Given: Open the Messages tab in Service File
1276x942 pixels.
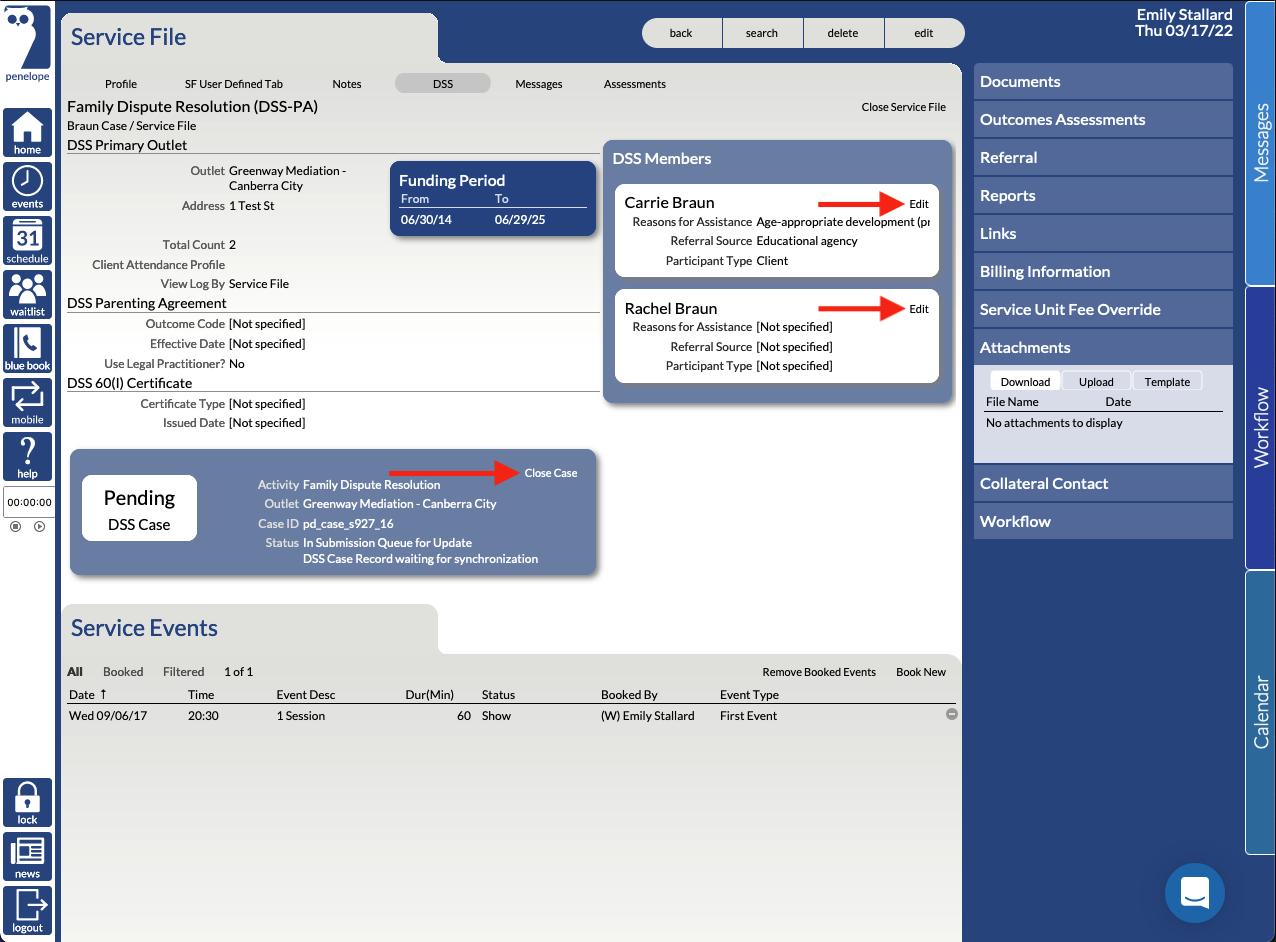Looking at the screenshot, I should [539, 84].
